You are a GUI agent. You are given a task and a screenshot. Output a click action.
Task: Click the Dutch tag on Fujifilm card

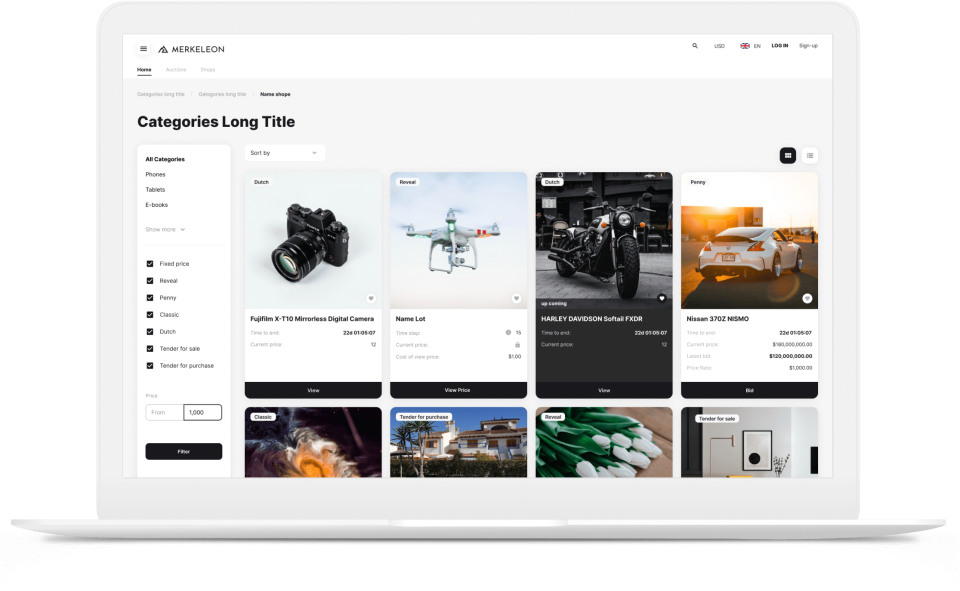tap(261, 183)
